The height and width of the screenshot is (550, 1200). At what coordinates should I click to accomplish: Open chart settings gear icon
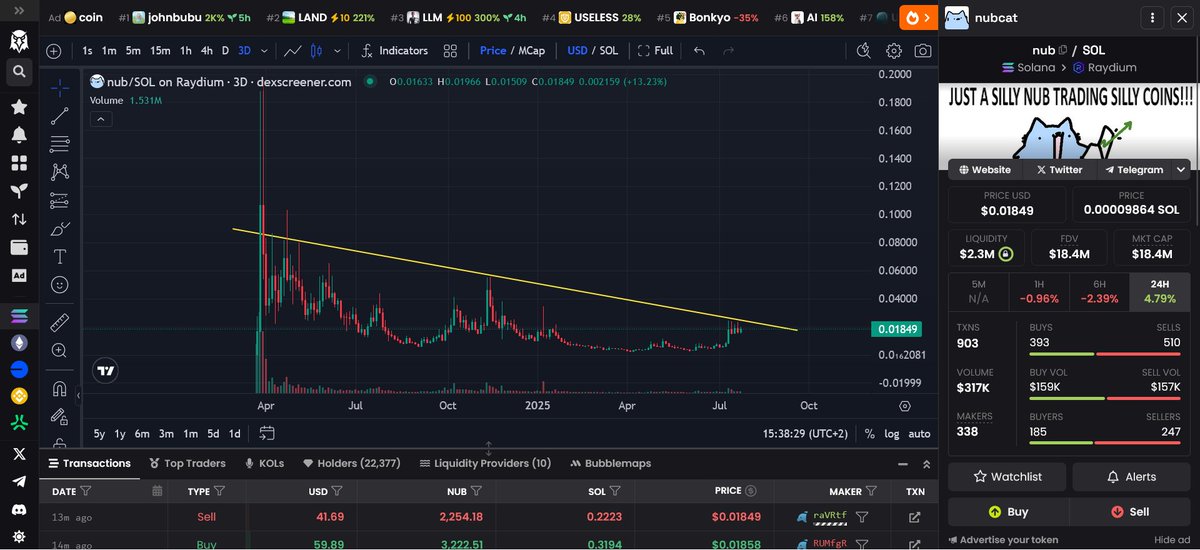click(x=894, y=51)
